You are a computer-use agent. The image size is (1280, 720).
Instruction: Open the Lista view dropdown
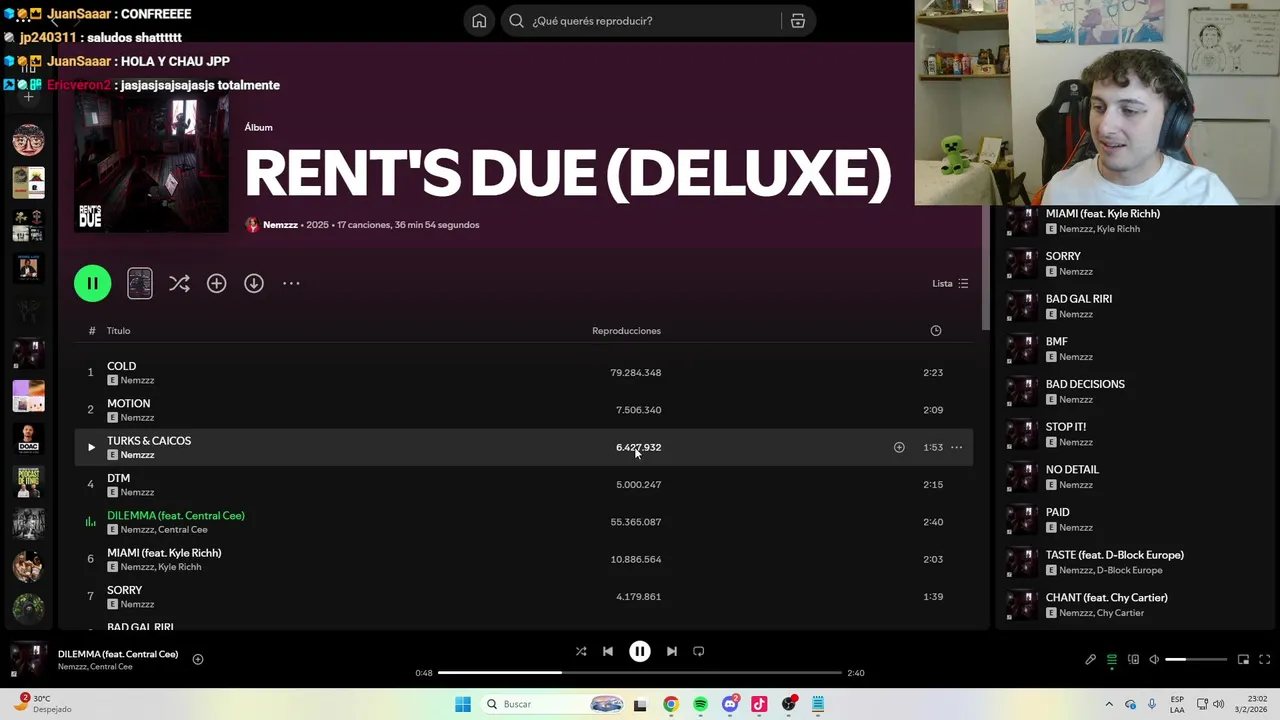[x=950, y=284]
